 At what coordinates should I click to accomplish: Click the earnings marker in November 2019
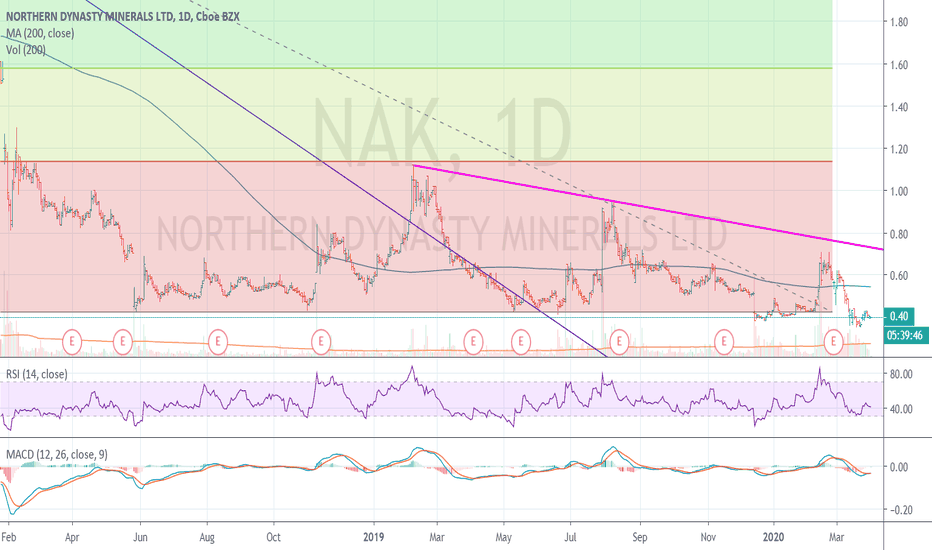pyautogui.click(x=724, y=341)
